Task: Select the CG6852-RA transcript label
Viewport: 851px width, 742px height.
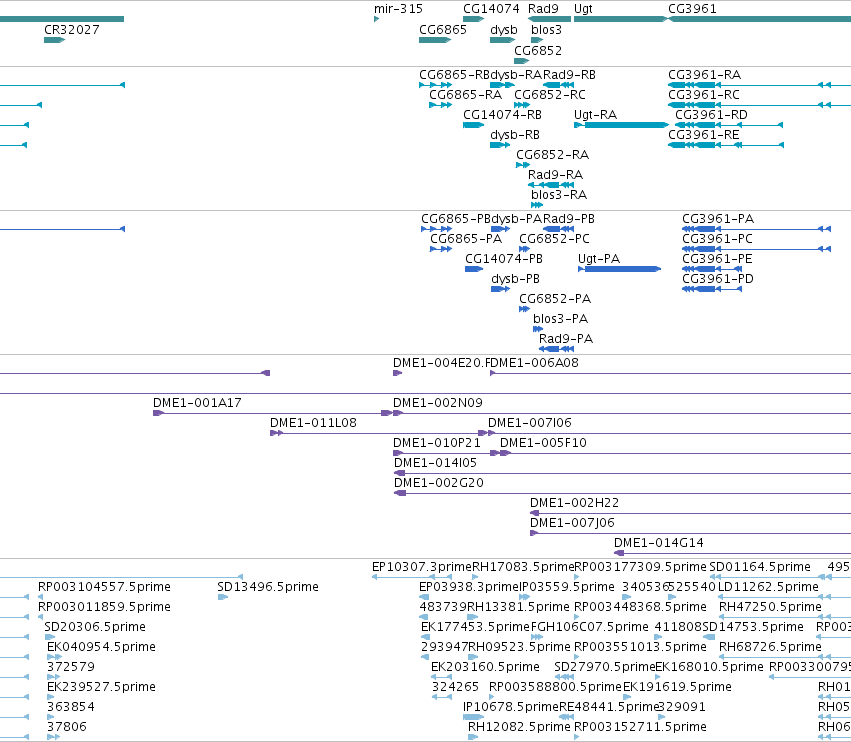Action: pos(552,155)
